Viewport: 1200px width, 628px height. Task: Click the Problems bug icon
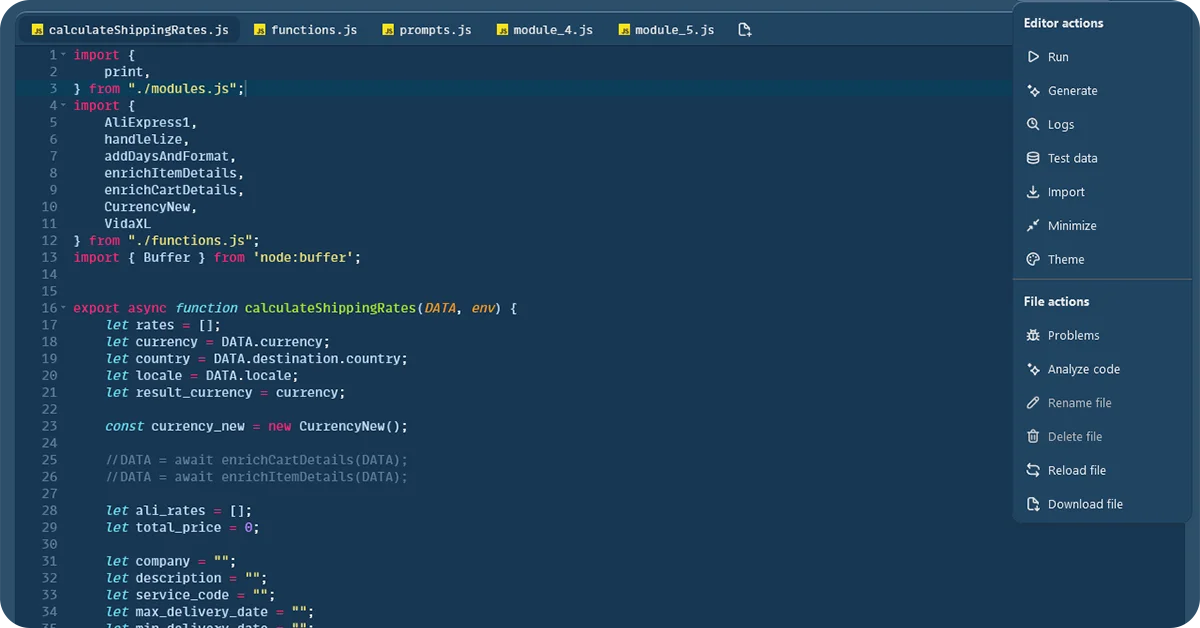pyautogui.click(x=1033, y=335)
